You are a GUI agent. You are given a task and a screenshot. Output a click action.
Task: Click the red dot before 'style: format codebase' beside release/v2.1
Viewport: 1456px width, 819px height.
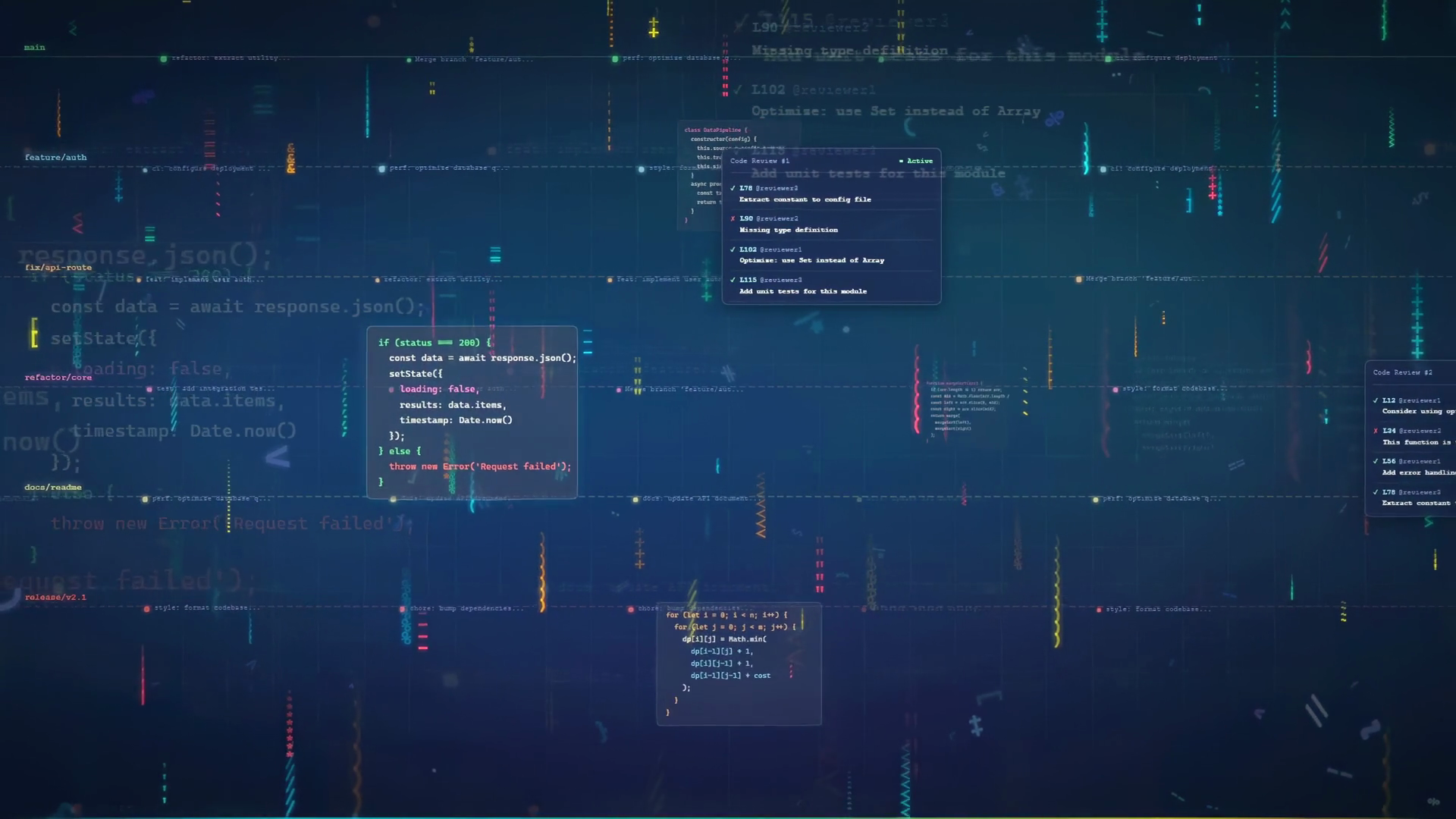click(147, 608)
